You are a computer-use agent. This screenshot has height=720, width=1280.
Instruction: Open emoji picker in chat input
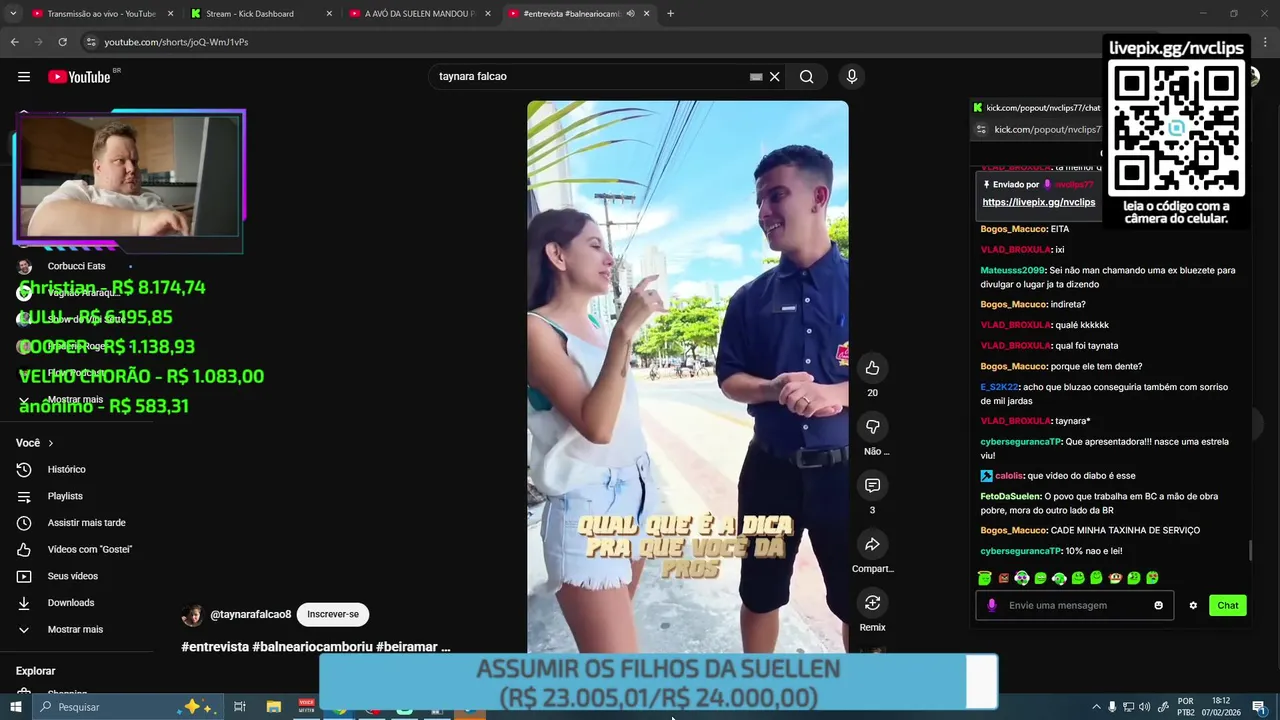coord(1158,605)
